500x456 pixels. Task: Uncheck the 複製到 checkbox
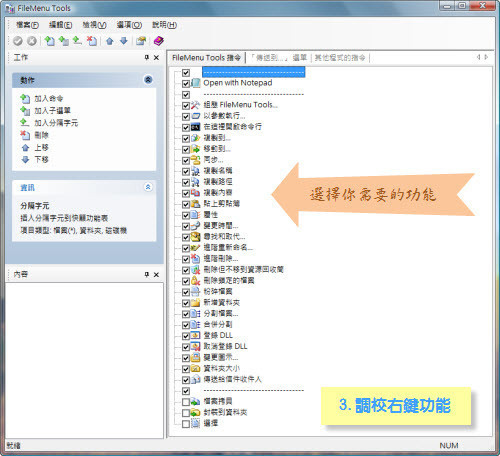pyautogui.click(x=186, y=139)
